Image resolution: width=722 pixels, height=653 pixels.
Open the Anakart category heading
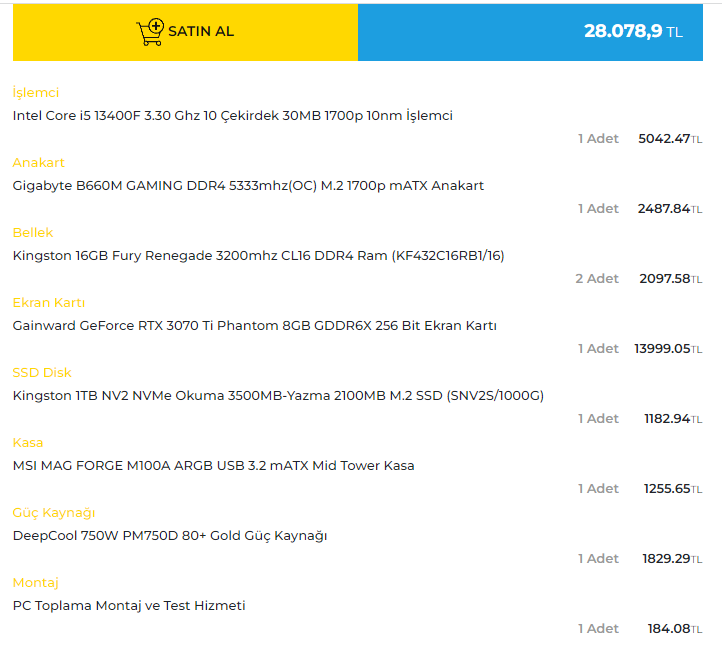pyautogui.click(x=39, y=163)
